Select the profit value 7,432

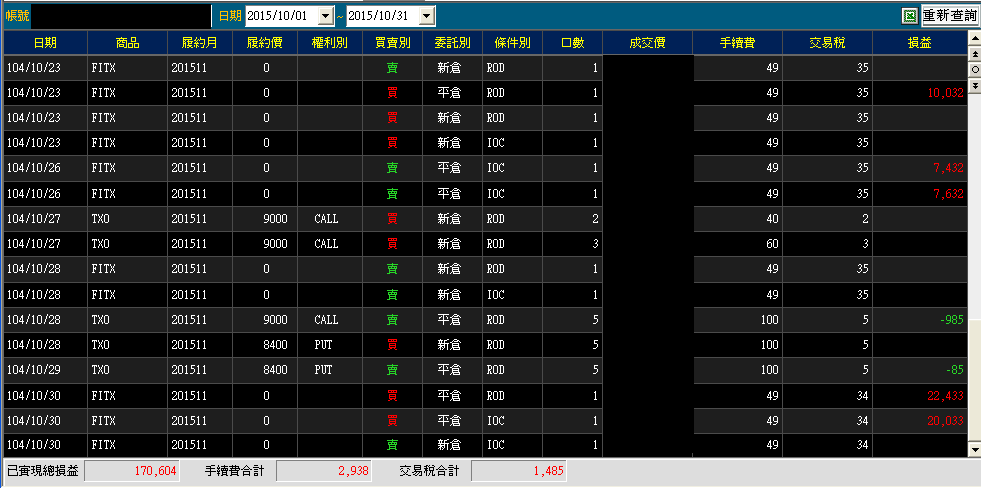(x=948, y=168)
